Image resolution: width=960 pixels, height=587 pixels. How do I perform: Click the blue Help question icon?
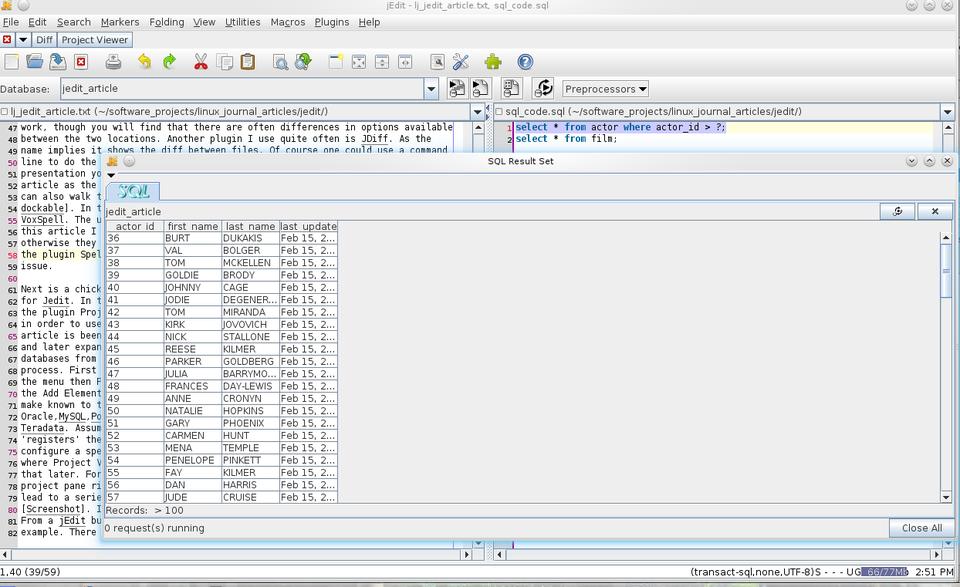point(525,62)
